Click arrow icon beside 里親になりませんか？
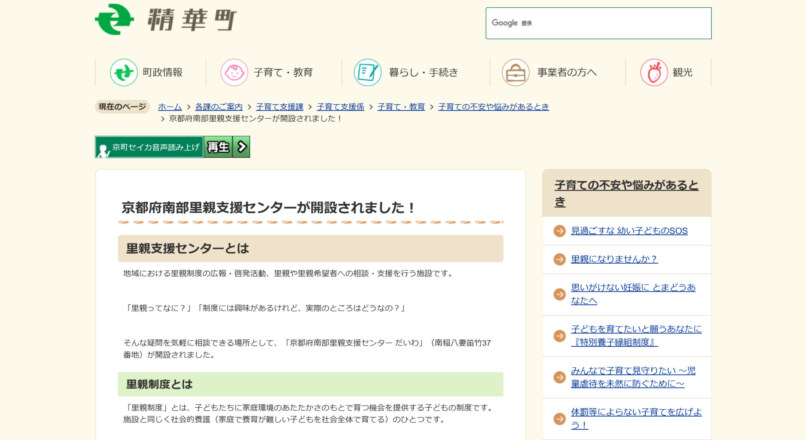Screen dimensions: 806x440 (x=559, y=260)
